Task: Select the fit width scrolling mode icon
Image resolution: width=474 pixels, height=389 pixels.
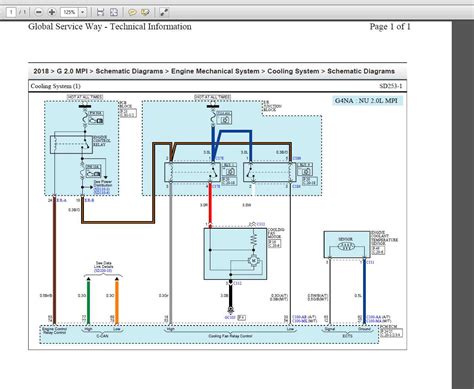Action: click(100, 12)
